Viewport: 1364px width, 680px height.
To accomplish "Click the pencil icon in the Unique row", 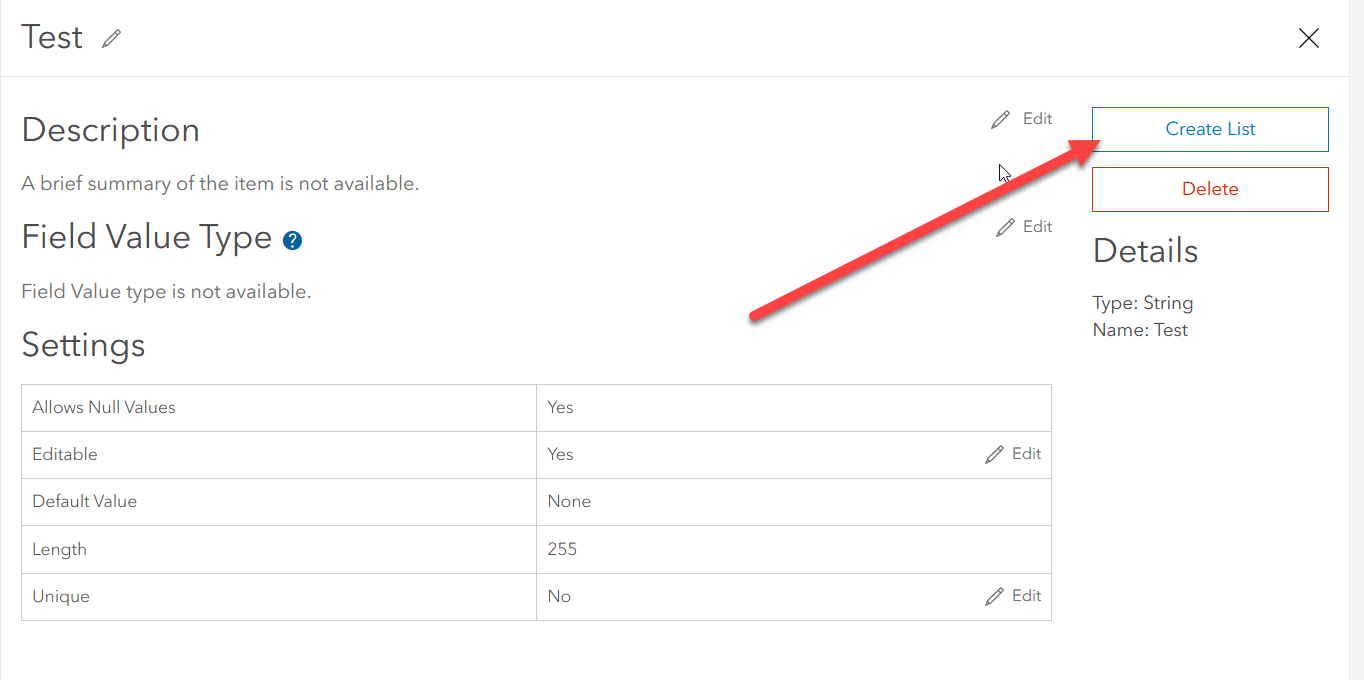I will coord(994,597).
